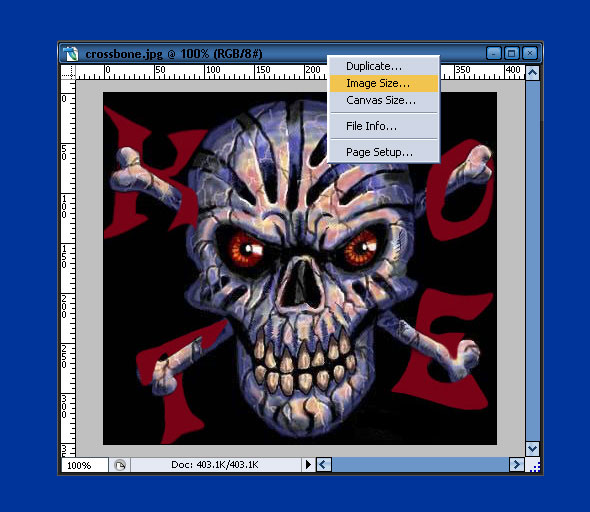The height and width of the screenshot is (512, 590).
Task: Click the horizontal ruler at 100 mark
Action: pyautogui.click(x=213, y=70)
